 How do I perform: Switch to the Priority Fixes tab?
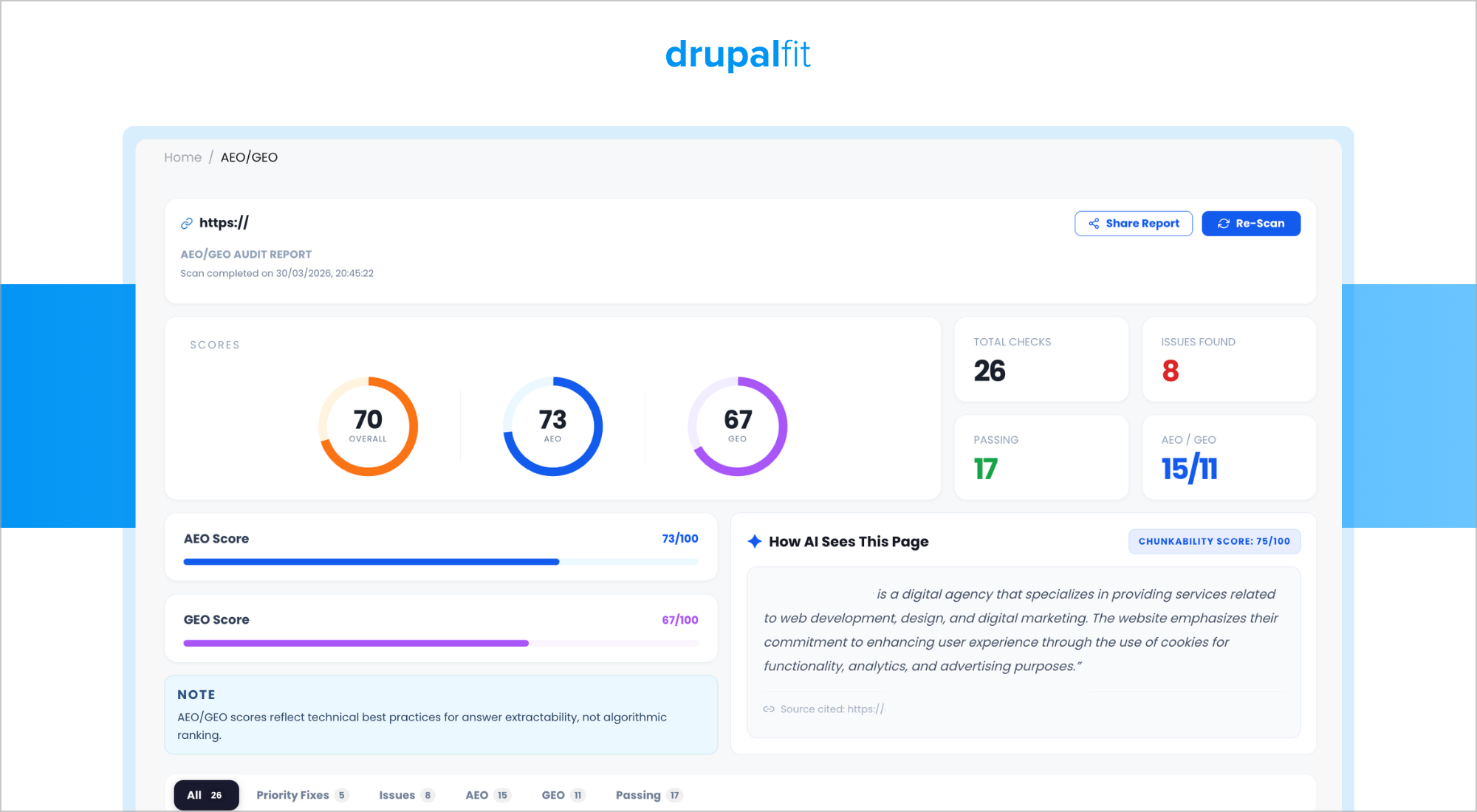(302, 795)
